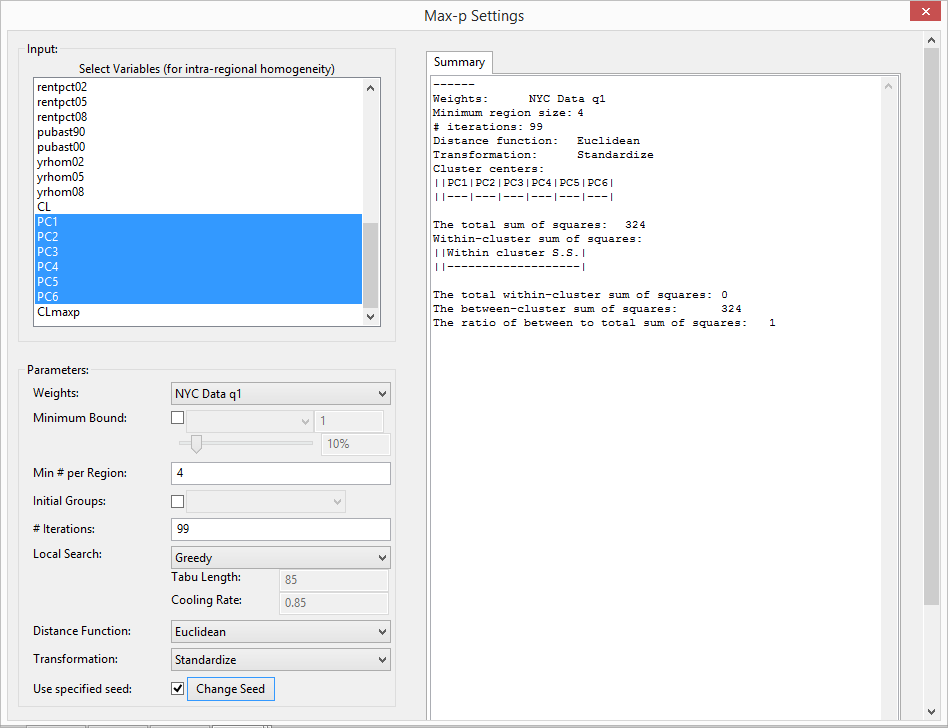This screenshot has height=728, width=948.
Task: Switch to the Summary tab
Action: pyautogui.click(x=458, y=62)
